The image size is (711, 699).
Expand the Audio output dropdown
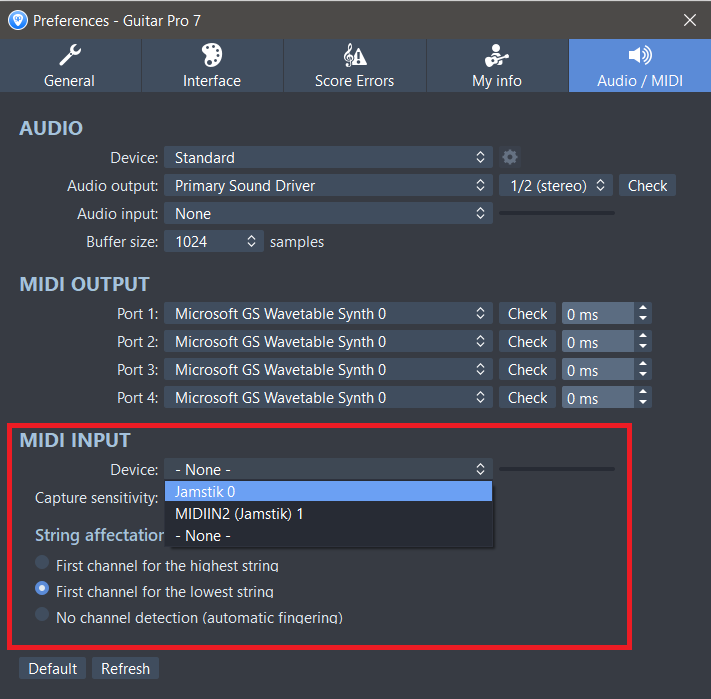coord(328,186)
